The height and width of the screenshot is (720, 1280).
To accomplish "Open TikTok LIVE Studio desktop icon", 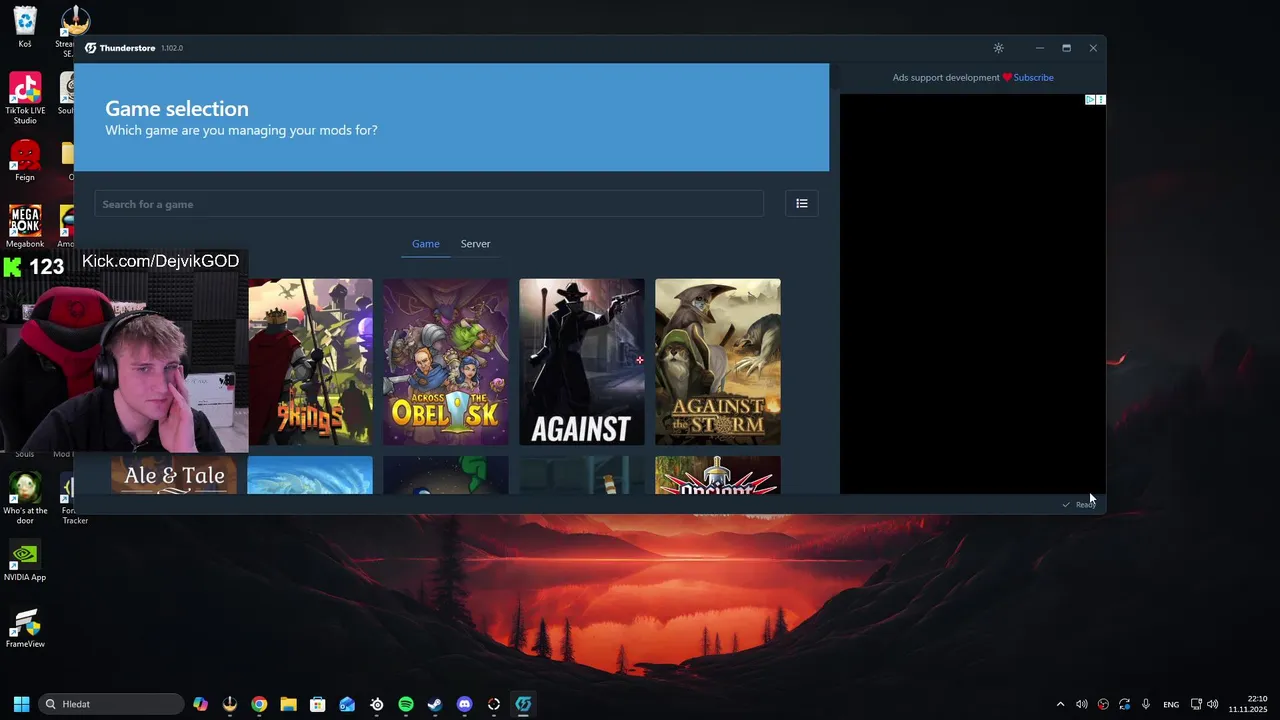I will pos(25,98).
